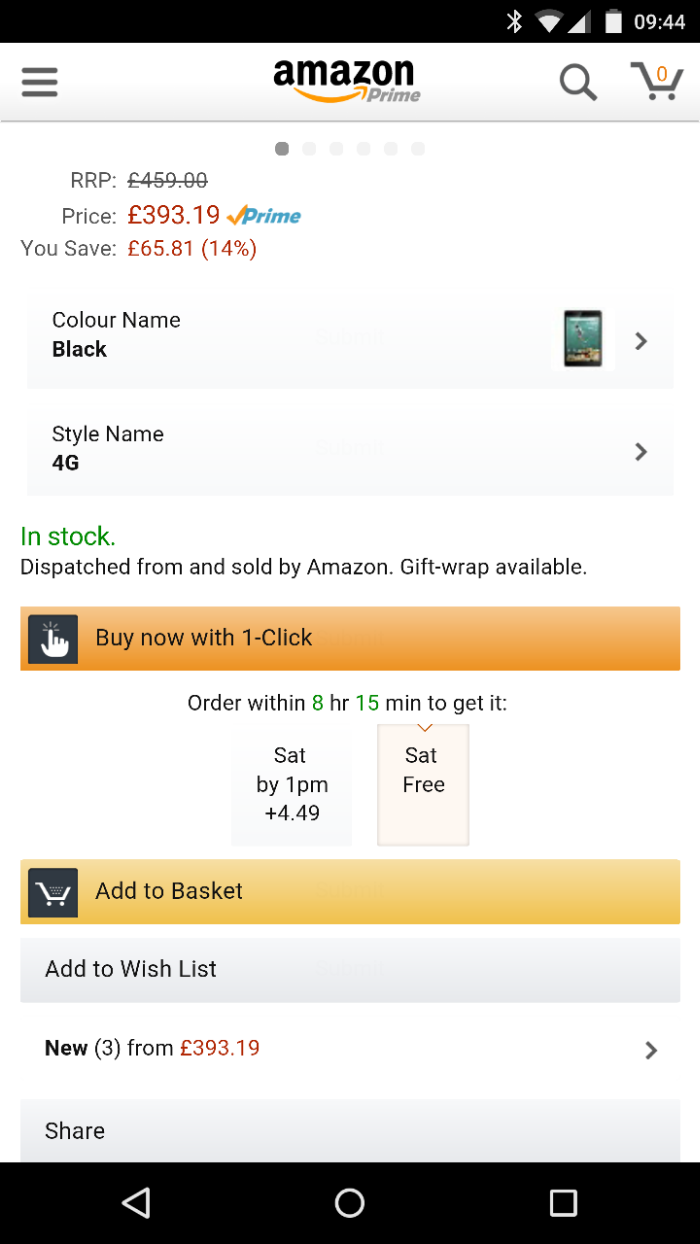
Task: Tap the basket icon on Add to Basket
Action: (x=53, y=893)
